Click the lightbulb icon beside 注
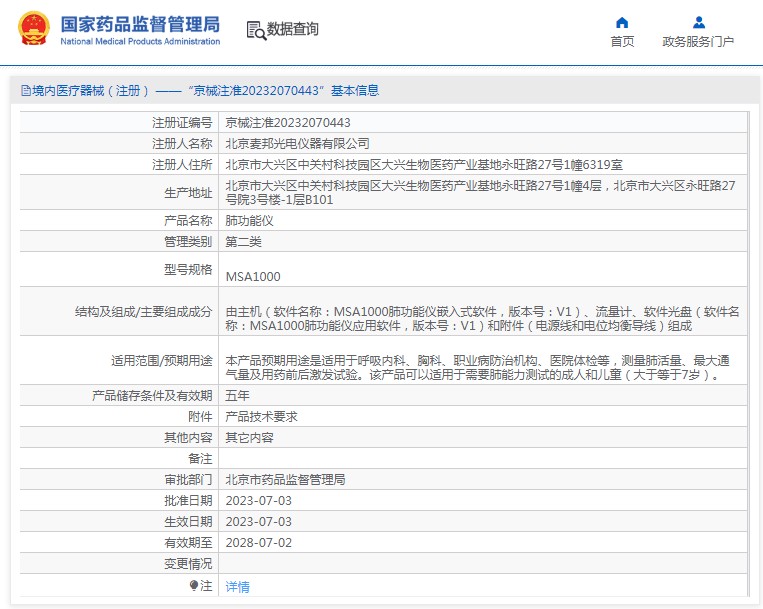This screenshot has width=763, height=609. (195, 585)
